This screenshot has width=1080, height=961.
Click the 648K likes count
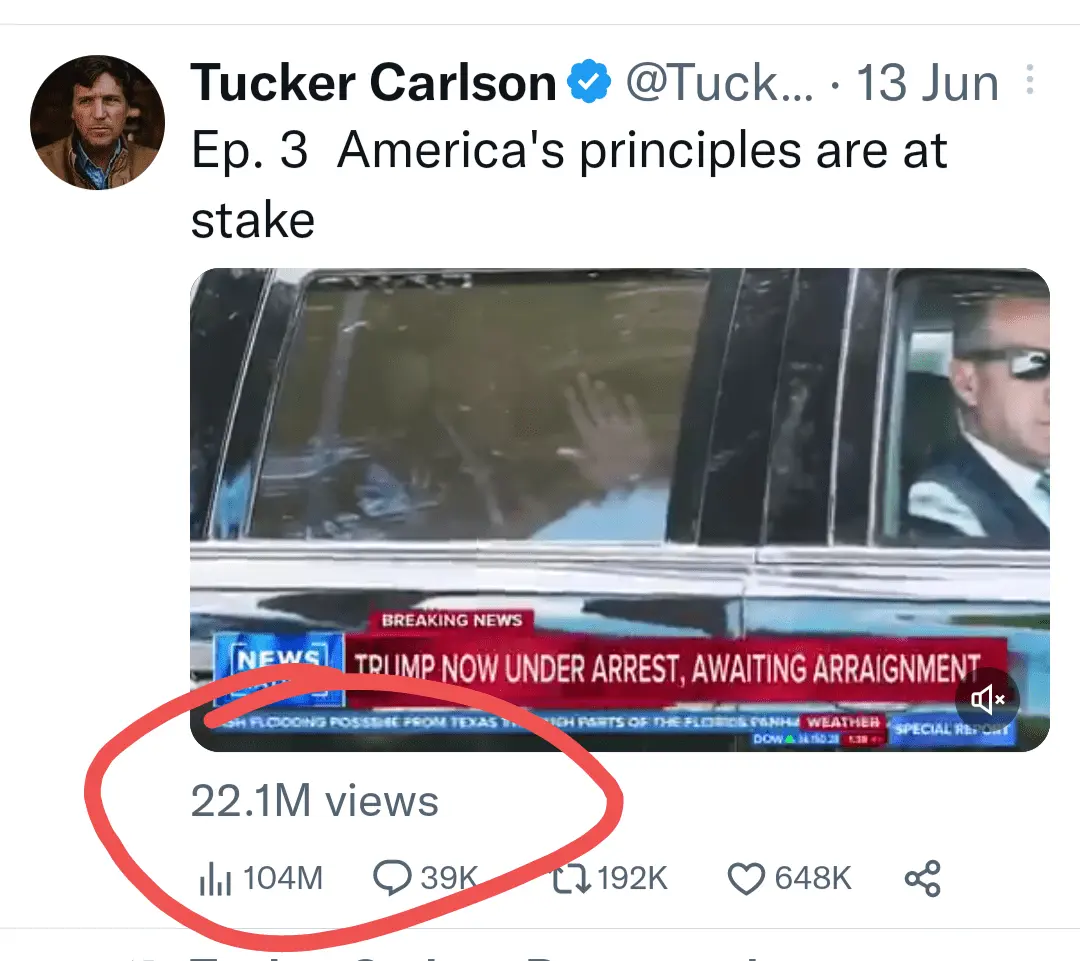point(813,879)
